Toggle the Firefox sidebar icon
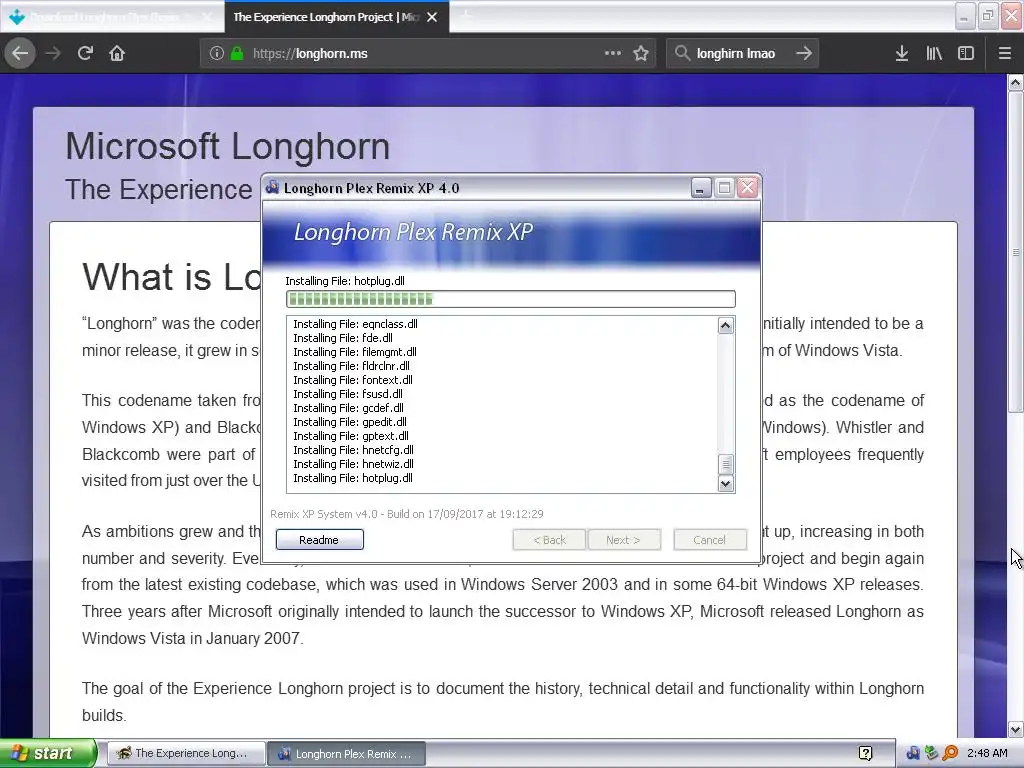Viewport: 1024px width, 768px height. [966, 53]
